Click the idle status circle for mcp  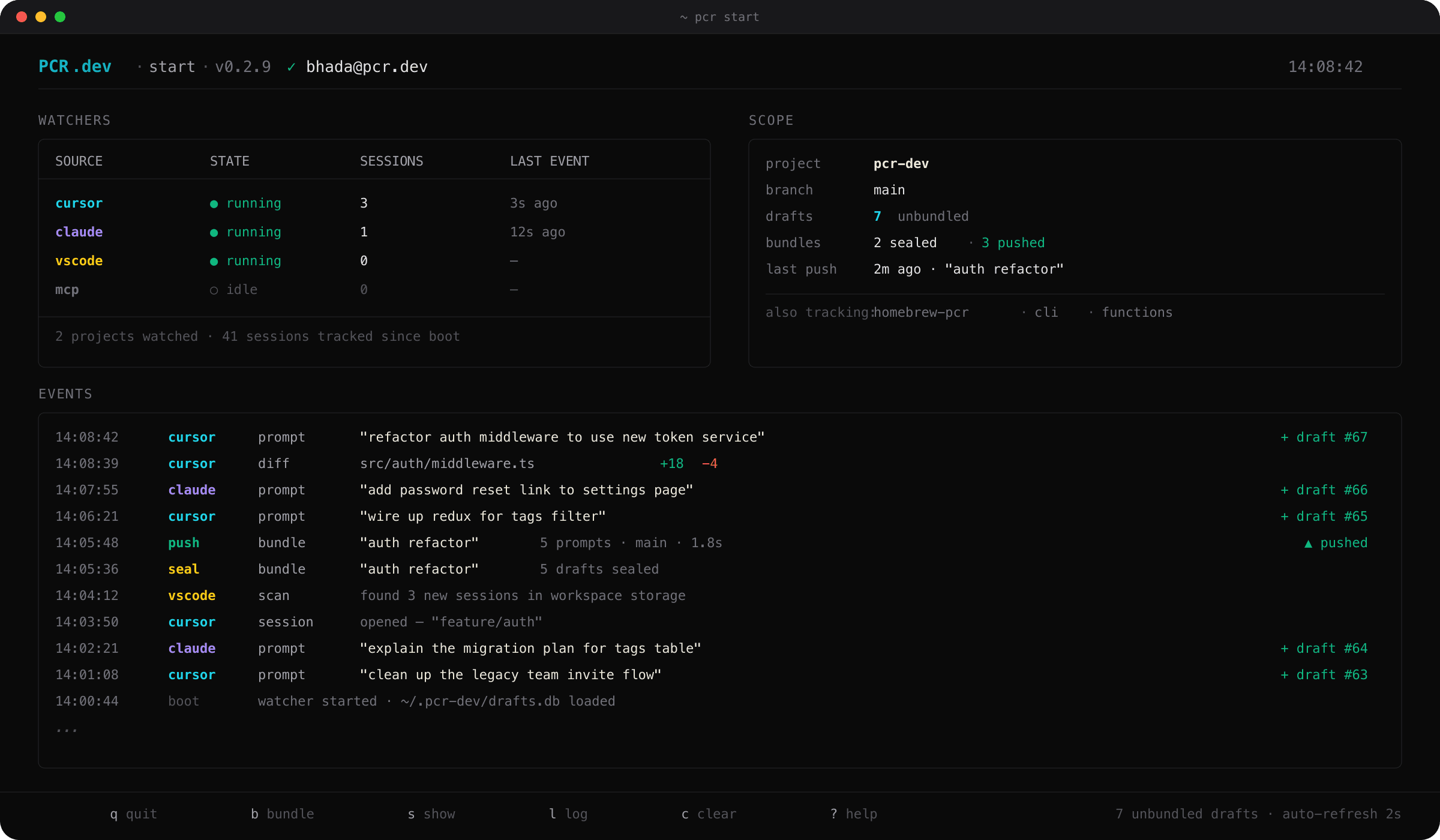tap(214, 290)
